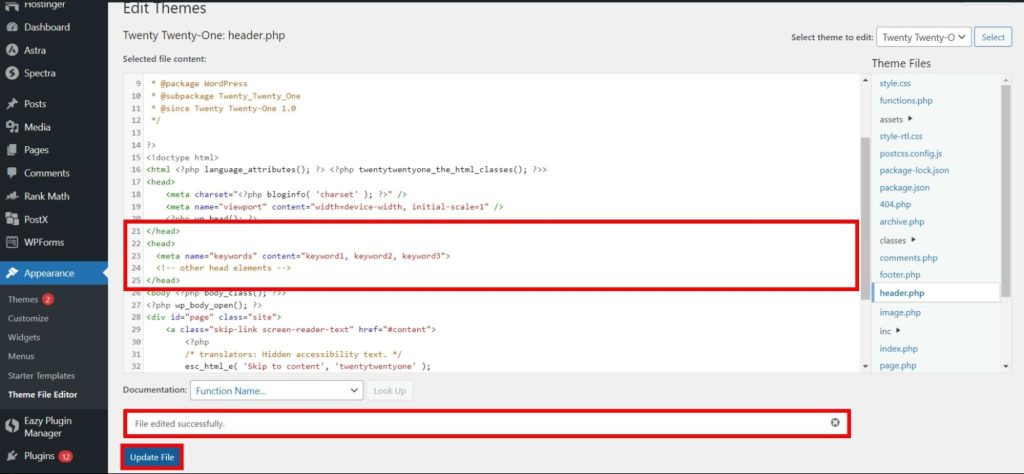Open Theme File Editor submenu item
Viewport: 1024px width, 474px height.
tap(42, 394)
